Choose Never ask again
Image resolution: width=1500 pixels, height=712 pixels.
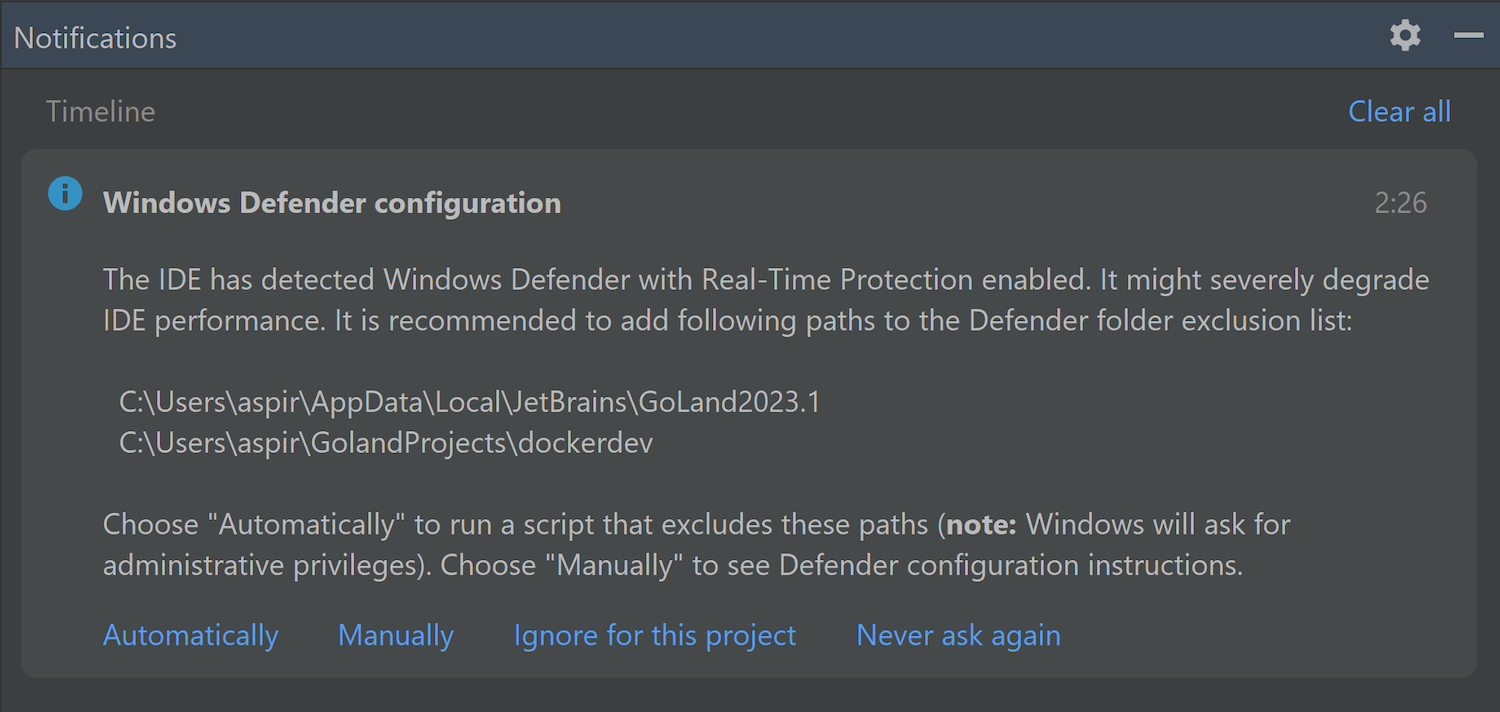958,635
